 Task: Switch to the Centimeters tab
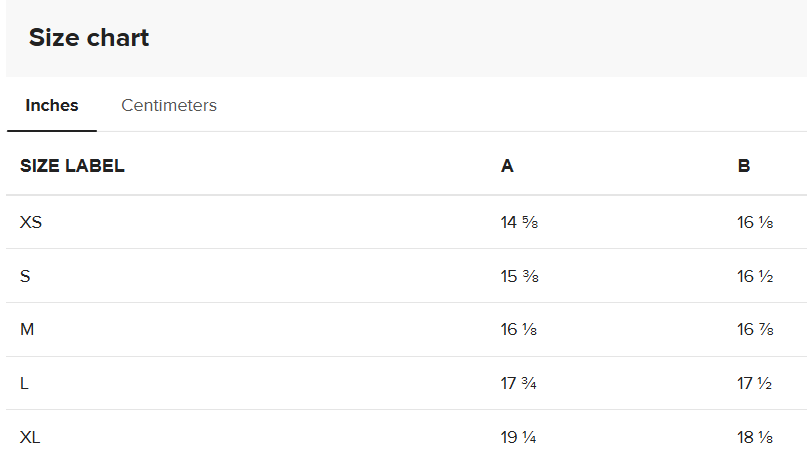pyautogui.click(x=169, y=105)
